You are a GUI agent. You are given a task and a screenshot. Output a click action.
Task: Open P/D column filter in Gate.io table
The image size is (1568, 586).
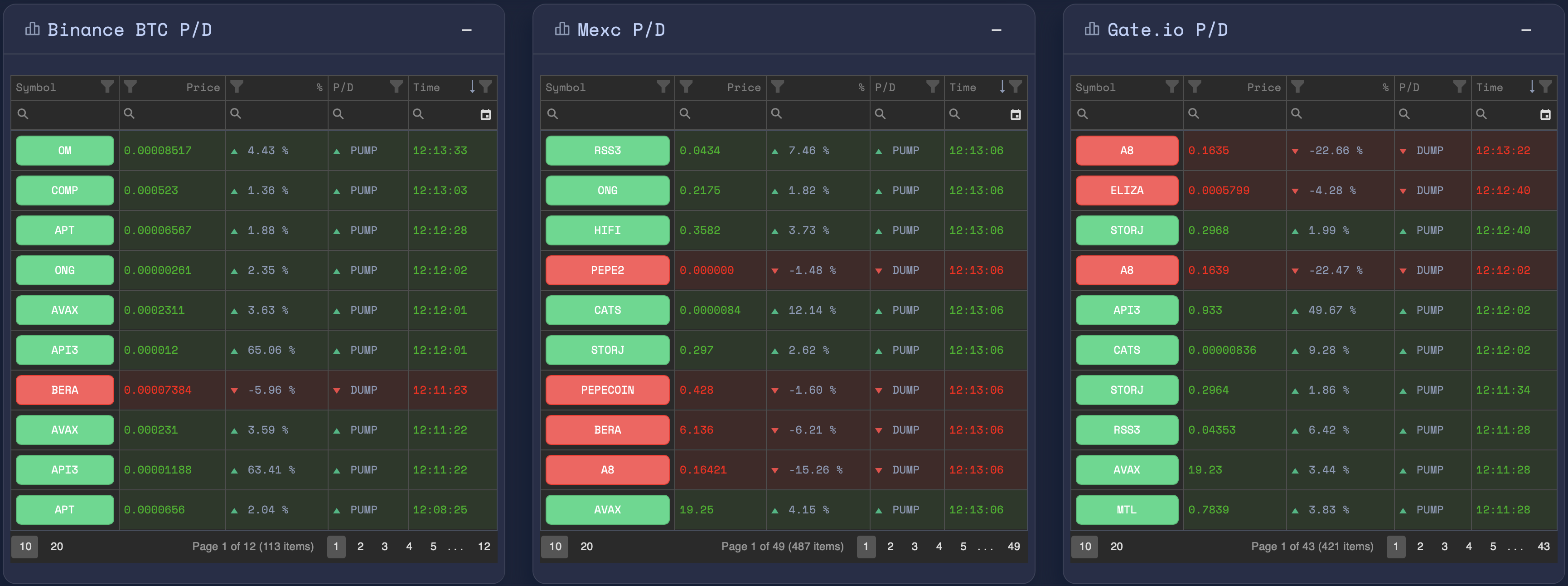[x=1460, y=87]
